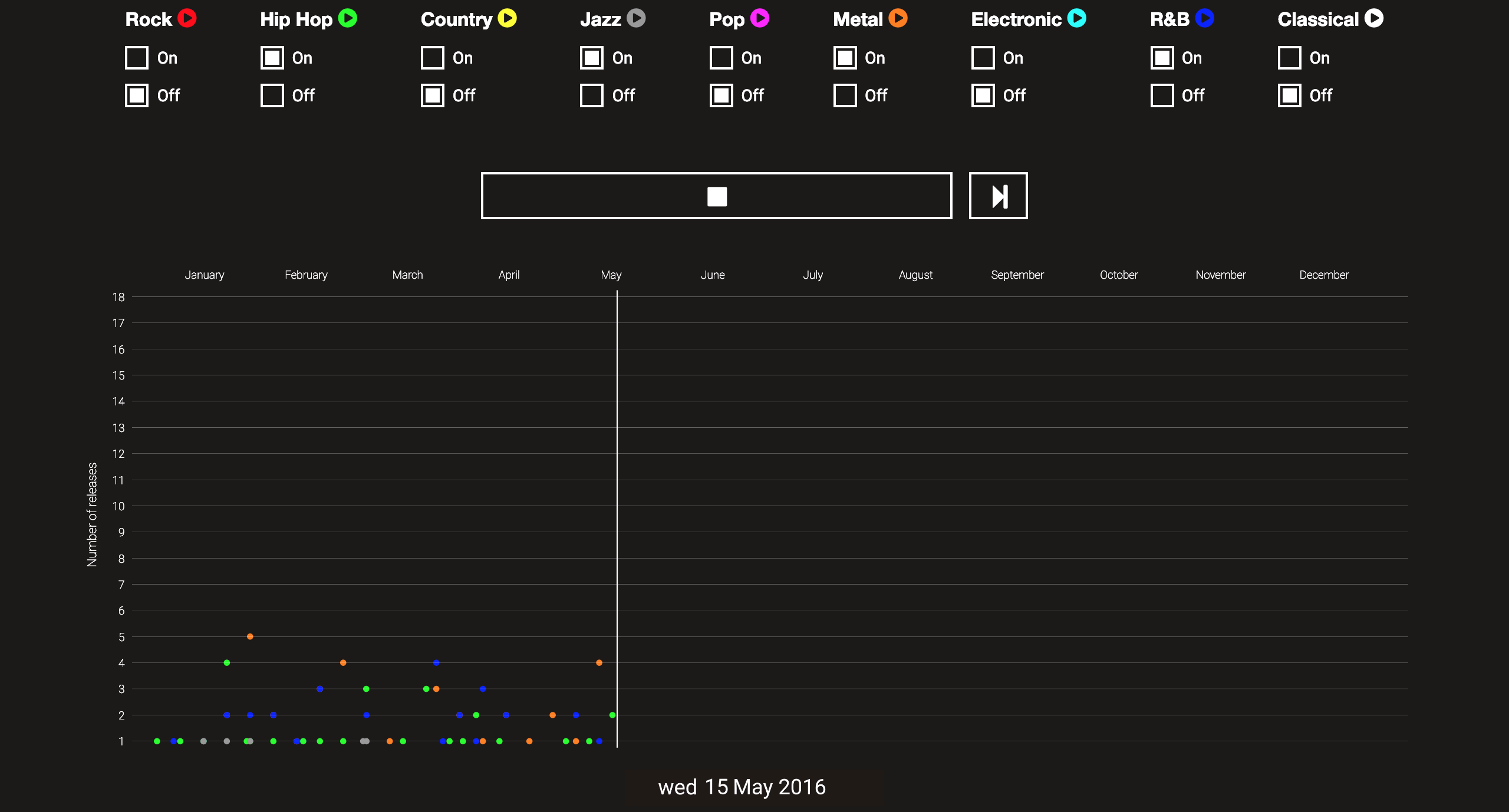Viewport: 1509px width, 812px height.
Task: Play the Metal genre preview
Action: [x=897, y=18]
